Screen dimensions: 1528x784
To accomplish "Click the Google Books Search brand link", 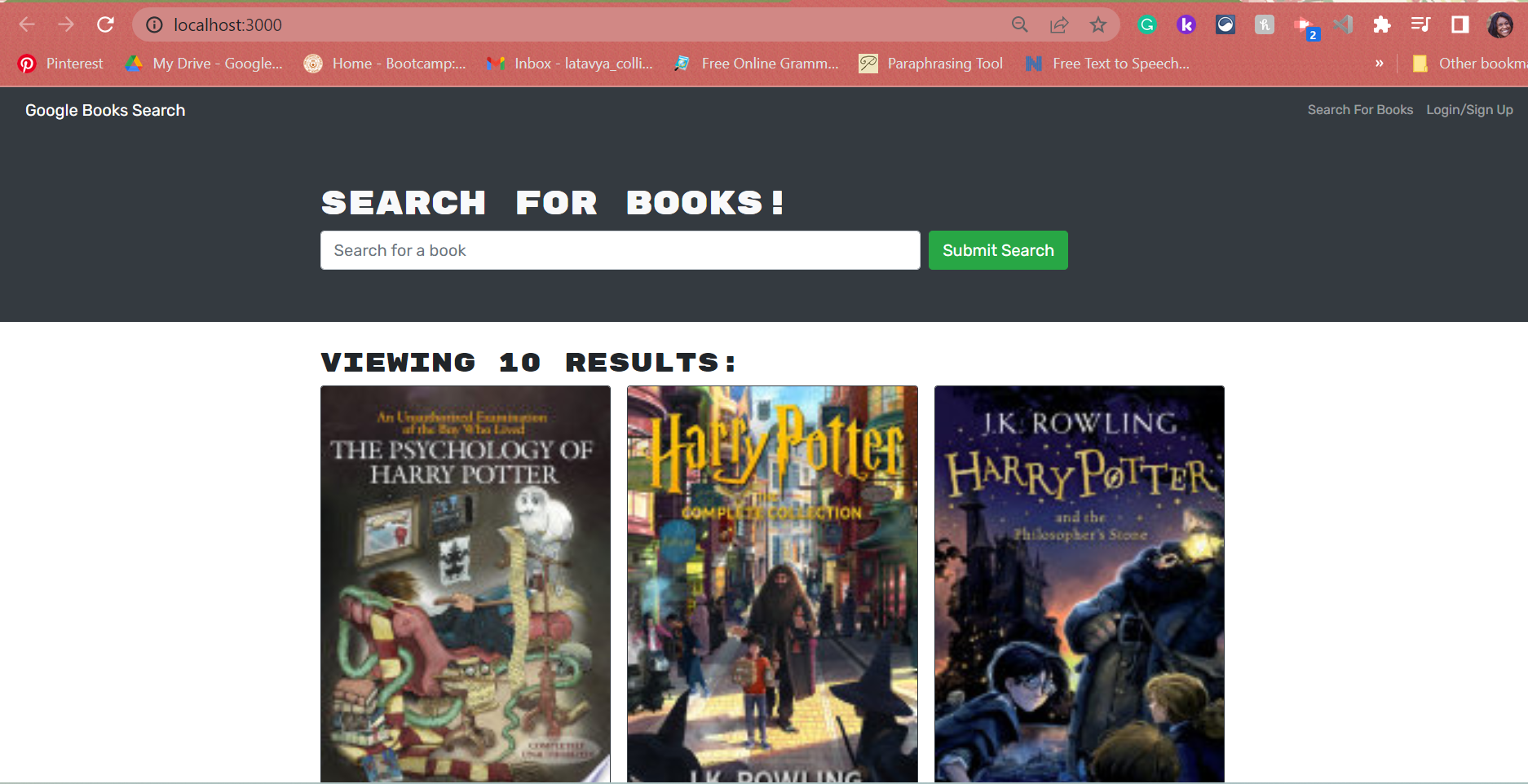I will click(105, 110).
